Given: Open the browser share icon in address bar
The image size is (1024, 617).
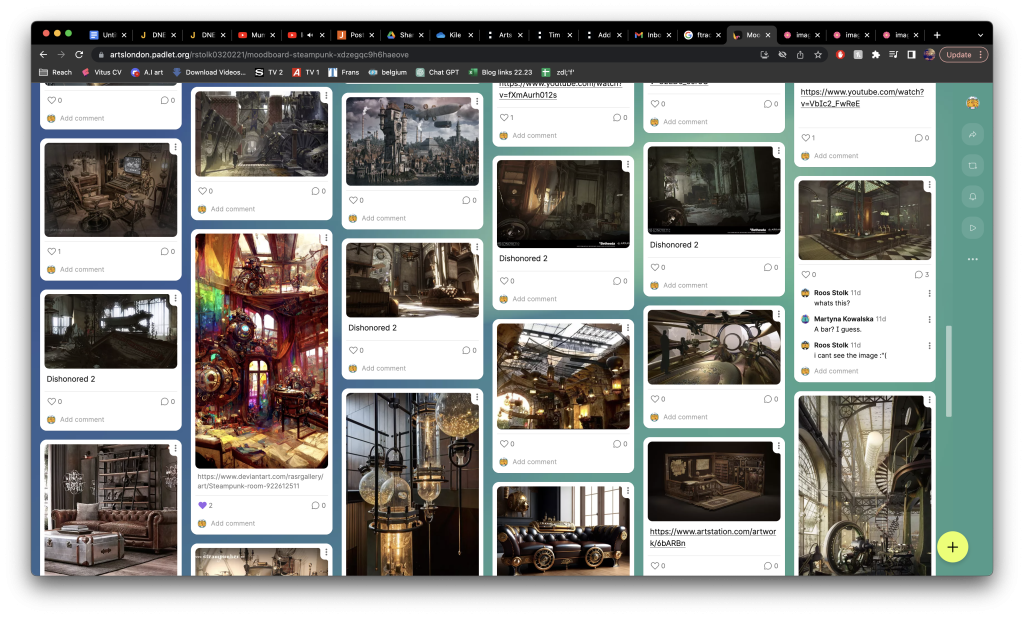Looking at the screenshot, I should point(800,55).
